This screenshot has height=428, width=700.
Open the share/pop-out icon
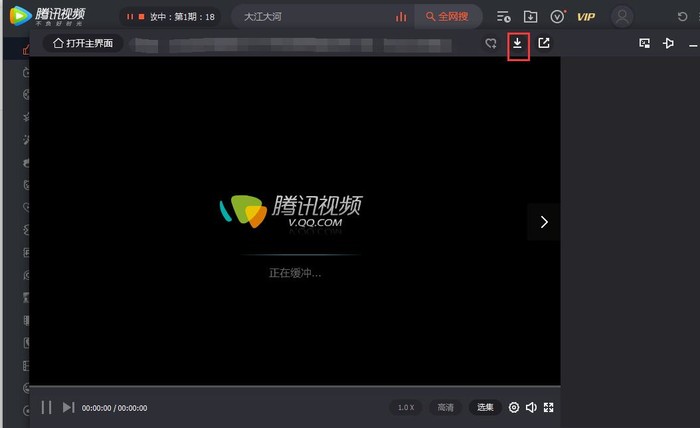(x=544, y=44)
